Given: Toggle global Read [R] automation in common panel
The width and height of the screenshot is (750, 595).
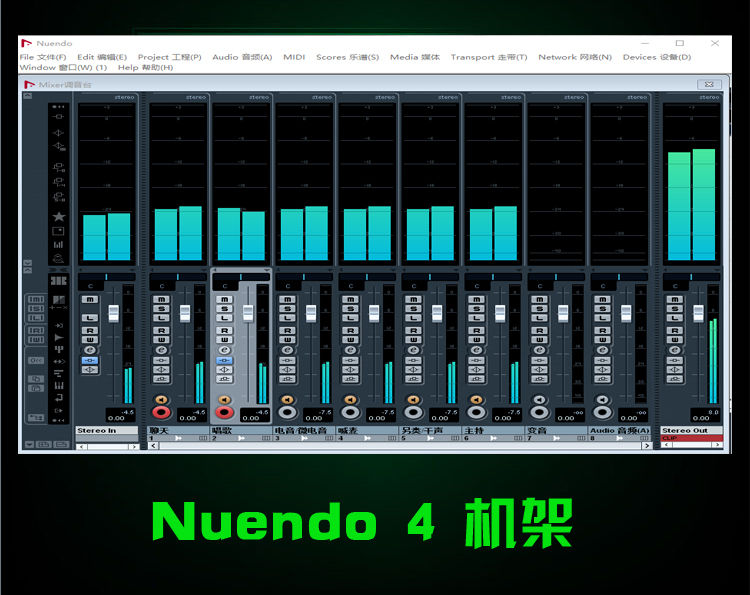Looking at the screenshot, I should tap(36, 331).
